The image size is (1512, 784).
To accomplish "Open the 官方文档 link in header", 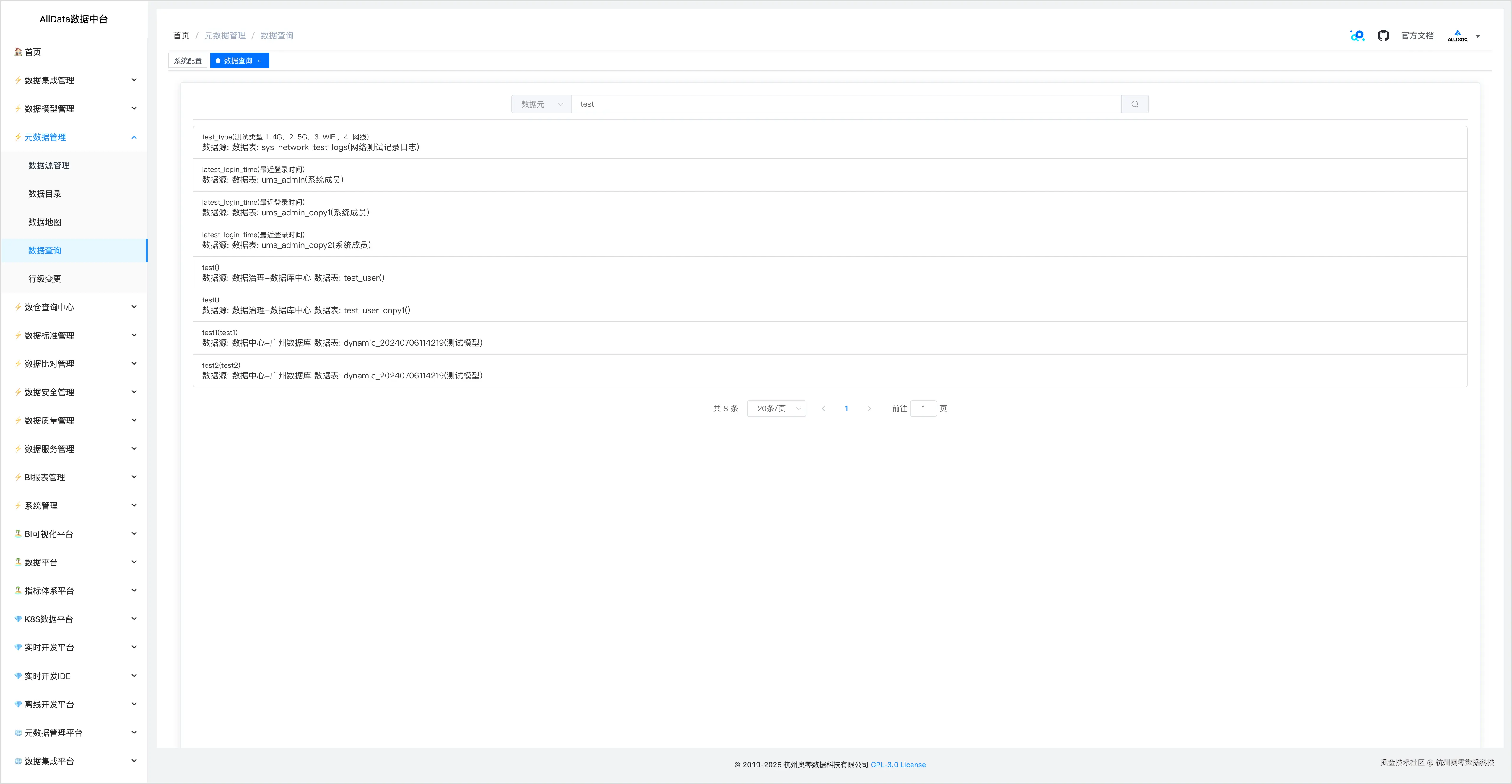I will click(1417, 36).
